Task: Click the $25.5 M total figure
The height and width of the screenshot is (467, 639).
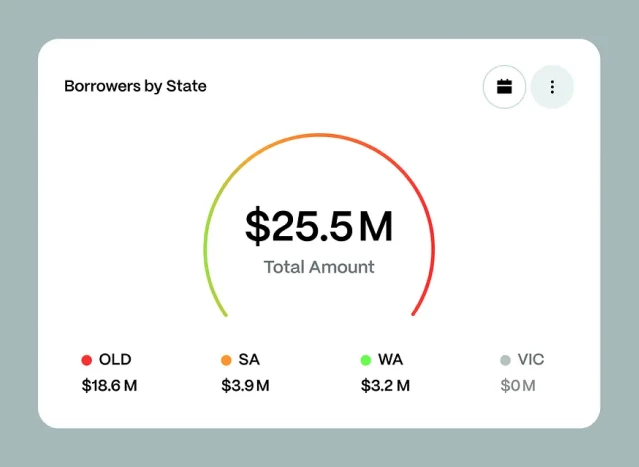Action: [x=319, y=227]
